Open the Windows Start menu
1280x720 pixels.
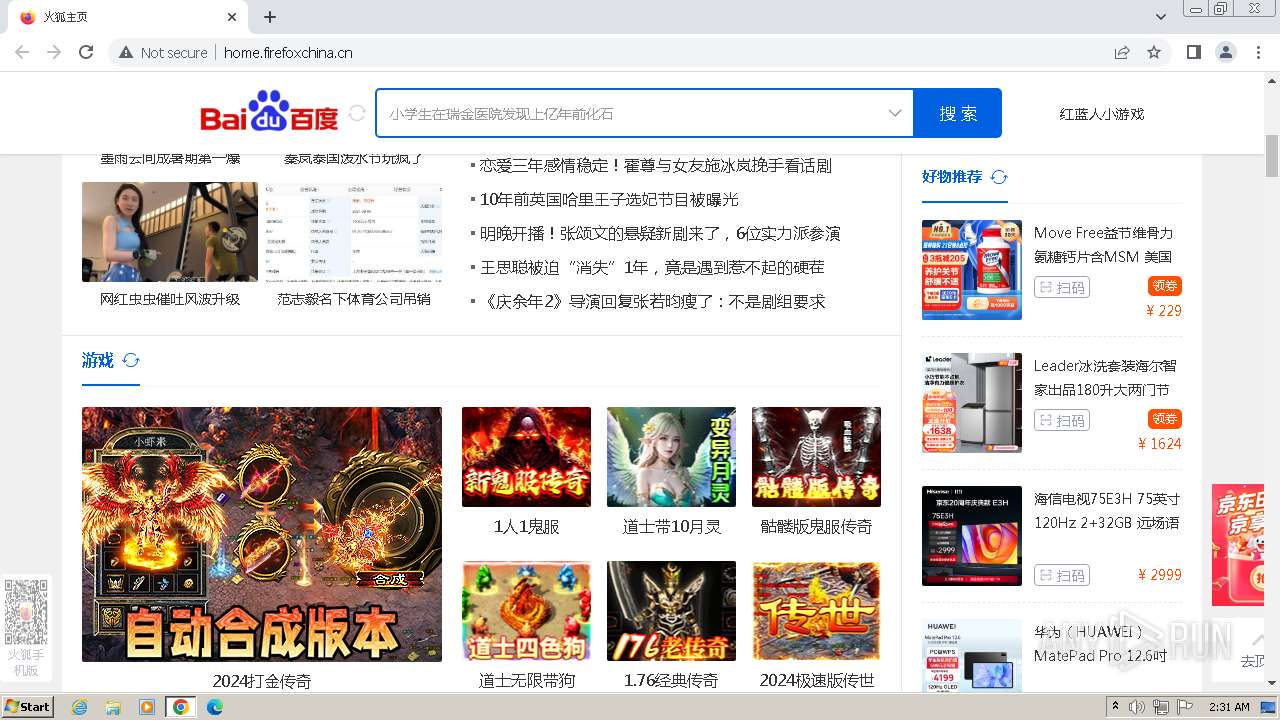pyautogui.click(x=28, y=707)
